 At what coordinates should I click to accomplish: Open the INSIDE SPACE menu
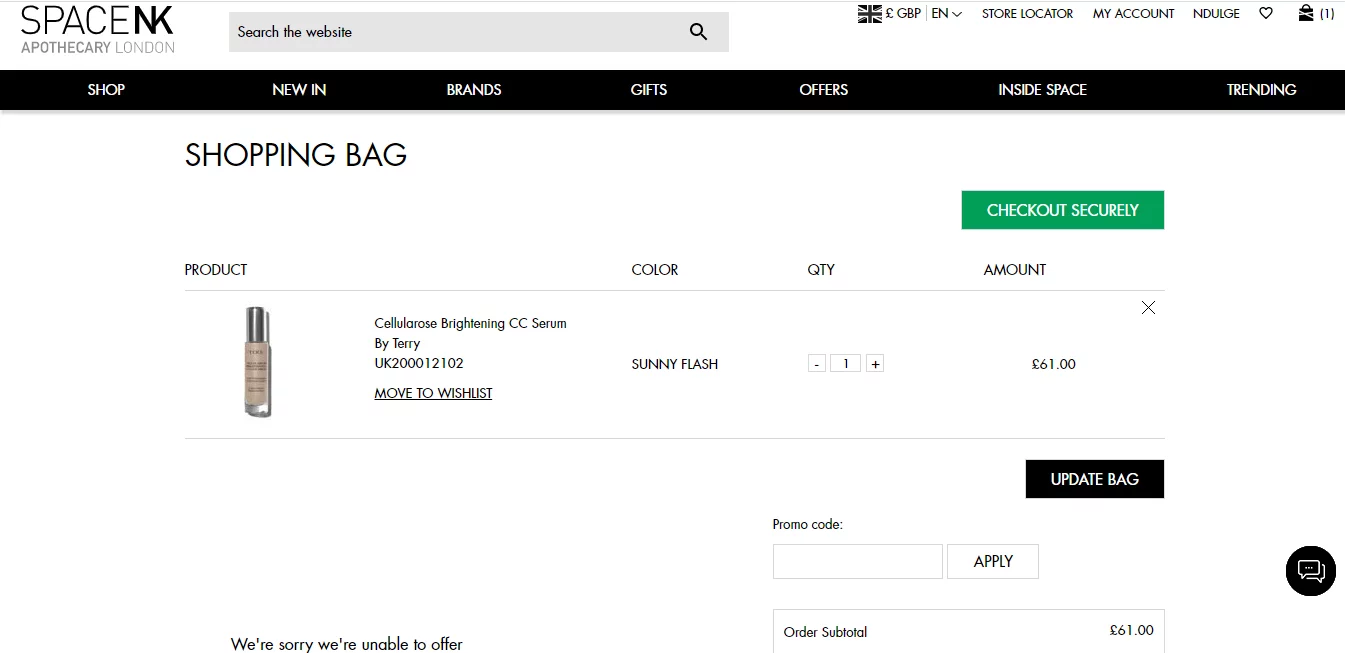1042,90
